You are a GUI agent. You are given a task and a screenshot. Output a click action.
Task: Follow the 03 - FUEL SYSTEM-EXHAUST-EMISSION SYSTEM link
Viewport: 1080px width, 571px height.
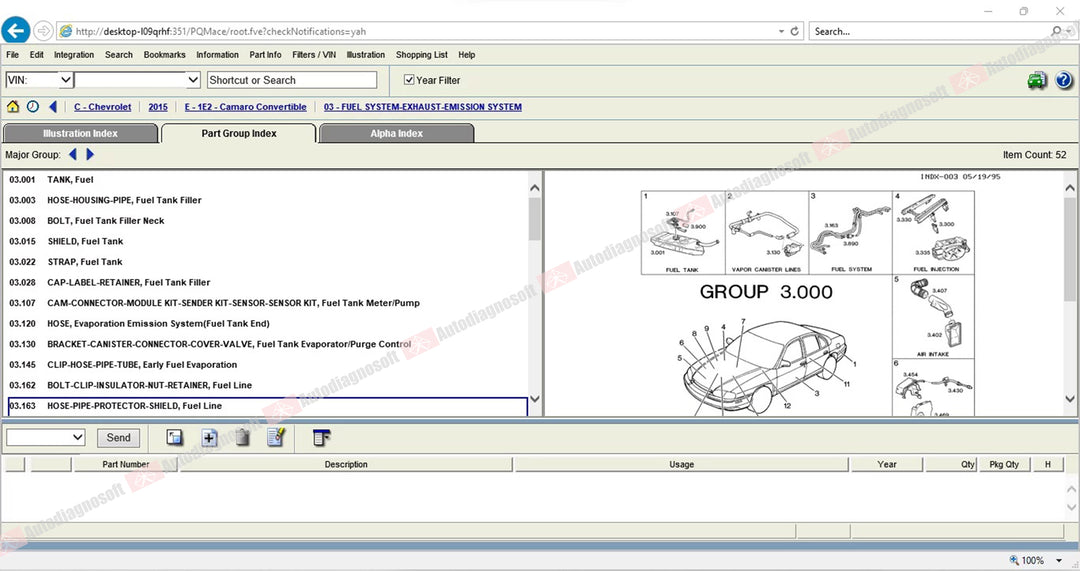point(422,107)
